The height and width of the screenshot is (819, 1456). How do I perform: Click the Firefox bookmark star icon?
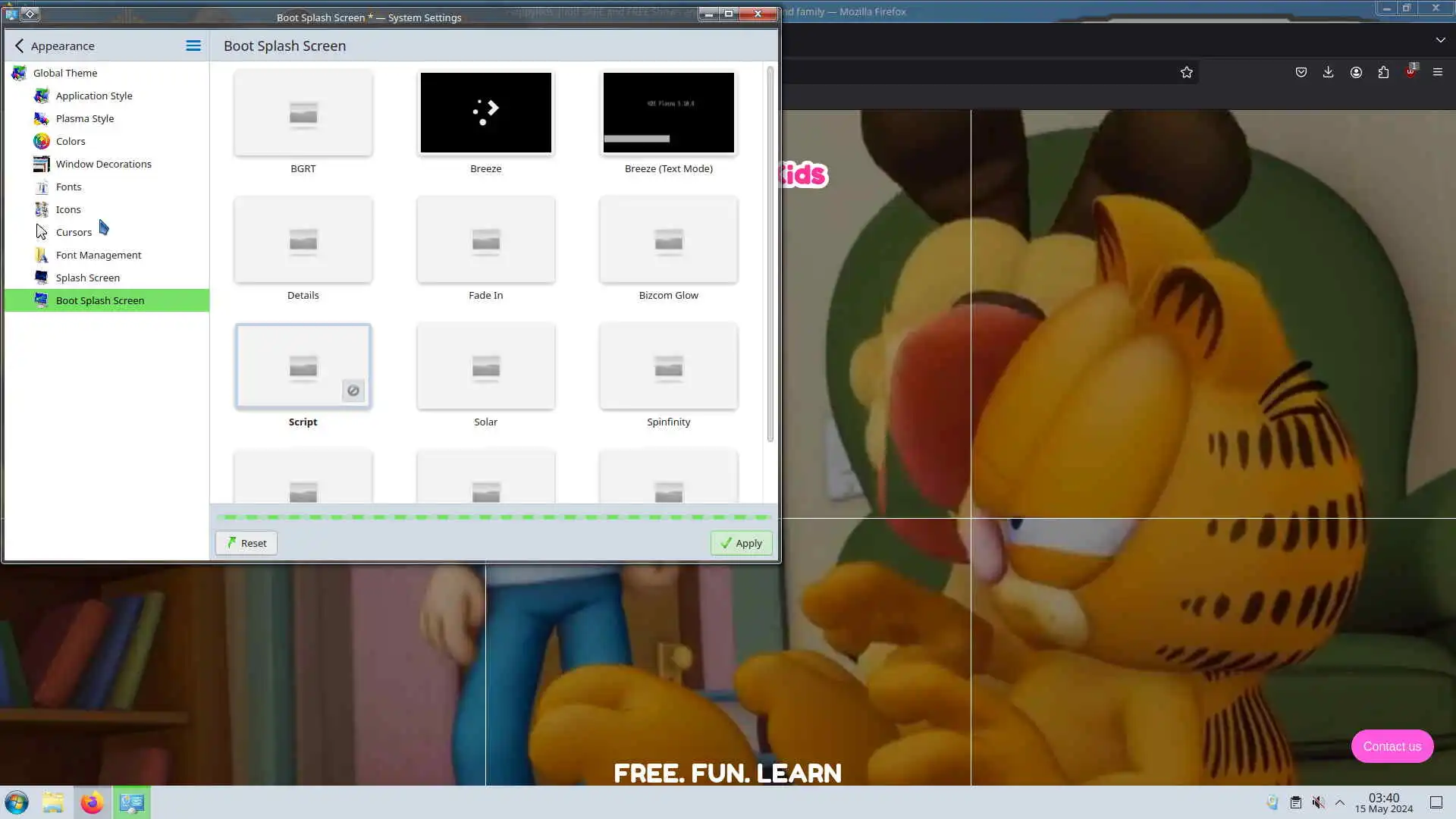(x=1187, y=72)
